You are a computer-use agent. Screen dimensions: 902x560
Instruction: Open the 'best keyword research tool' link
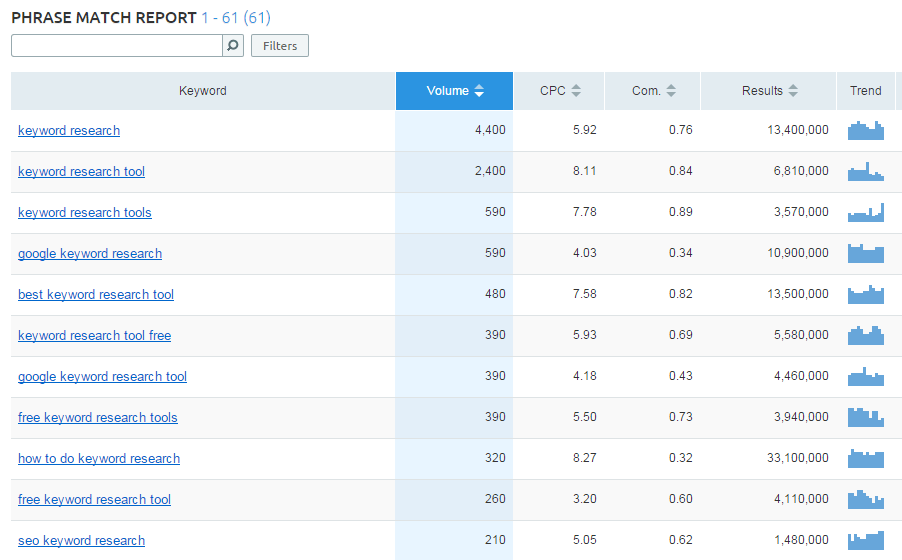pos(95,295)
